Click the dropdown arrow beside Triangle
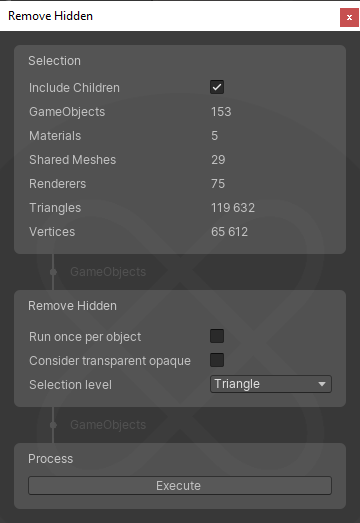This screenshot has height=523, width=360. pyautogui.click(x=322, y=384)
